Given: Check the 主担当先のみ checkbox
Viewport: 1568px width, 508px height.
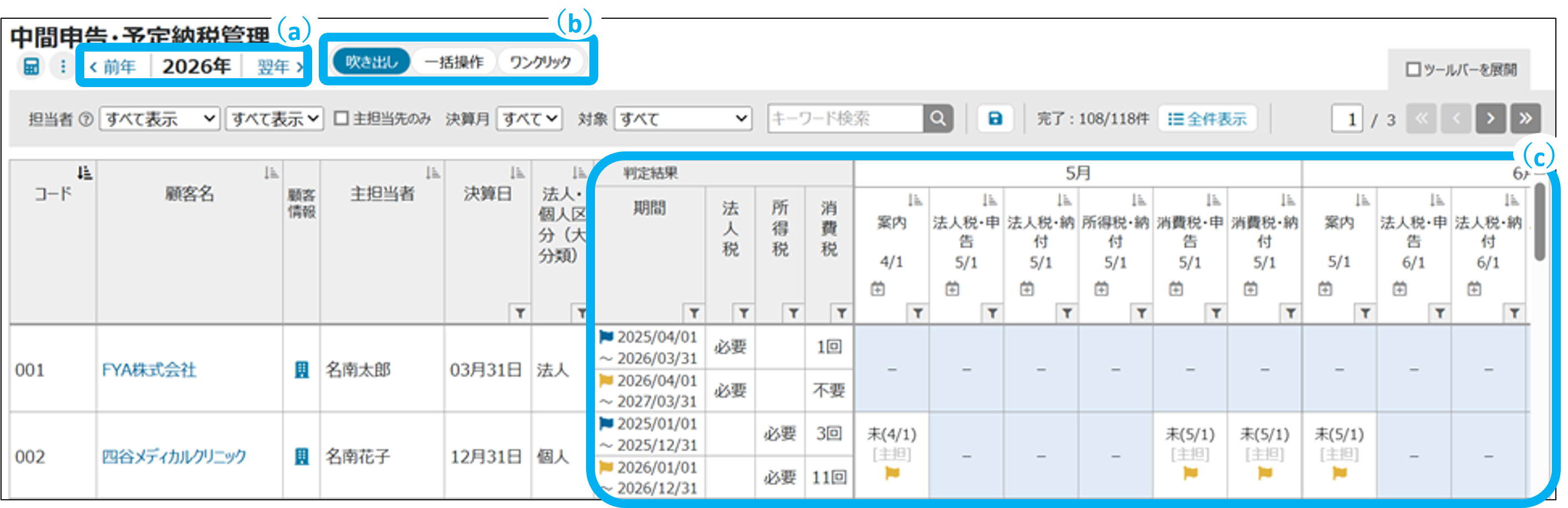Looking at the screenshot, I should pyautogui.click(x=342, y=118).
